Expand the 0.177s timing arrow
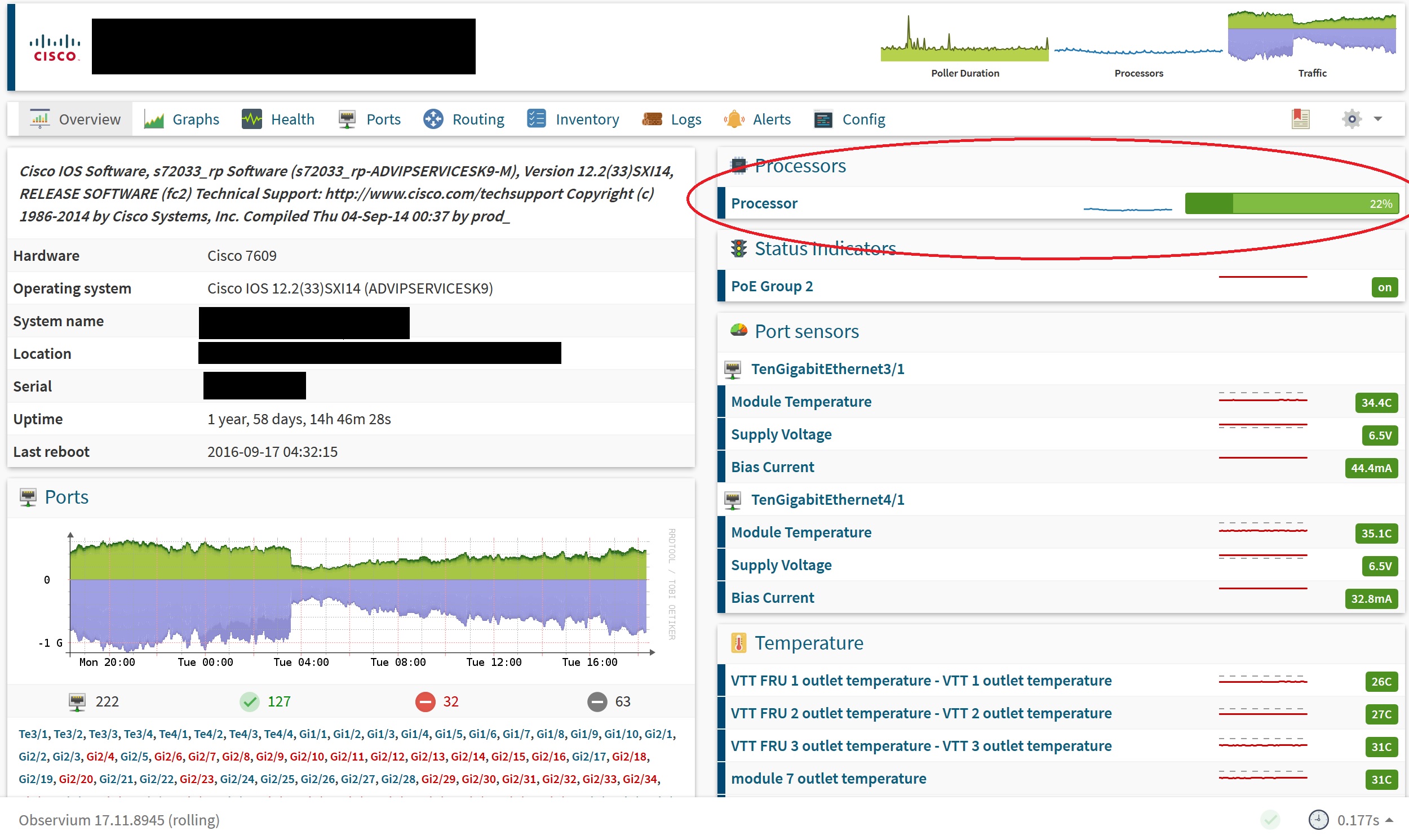 1389,820
